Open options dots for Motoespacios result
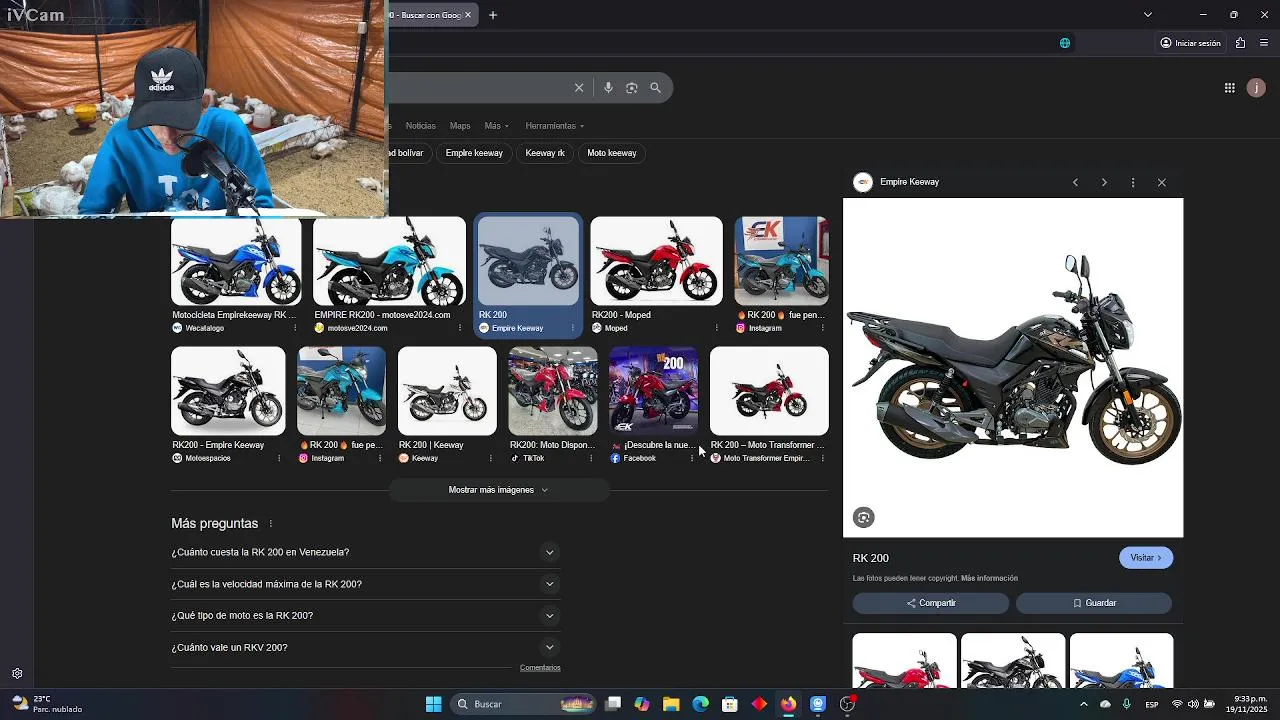1280x720 pixels. pos(279,458)
